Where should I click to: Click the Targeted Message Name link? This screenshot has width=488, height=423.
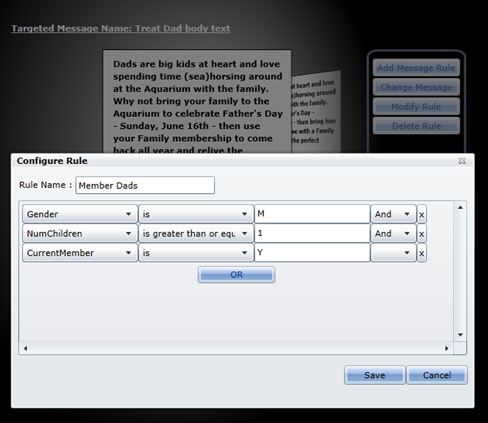click(121, 28)
